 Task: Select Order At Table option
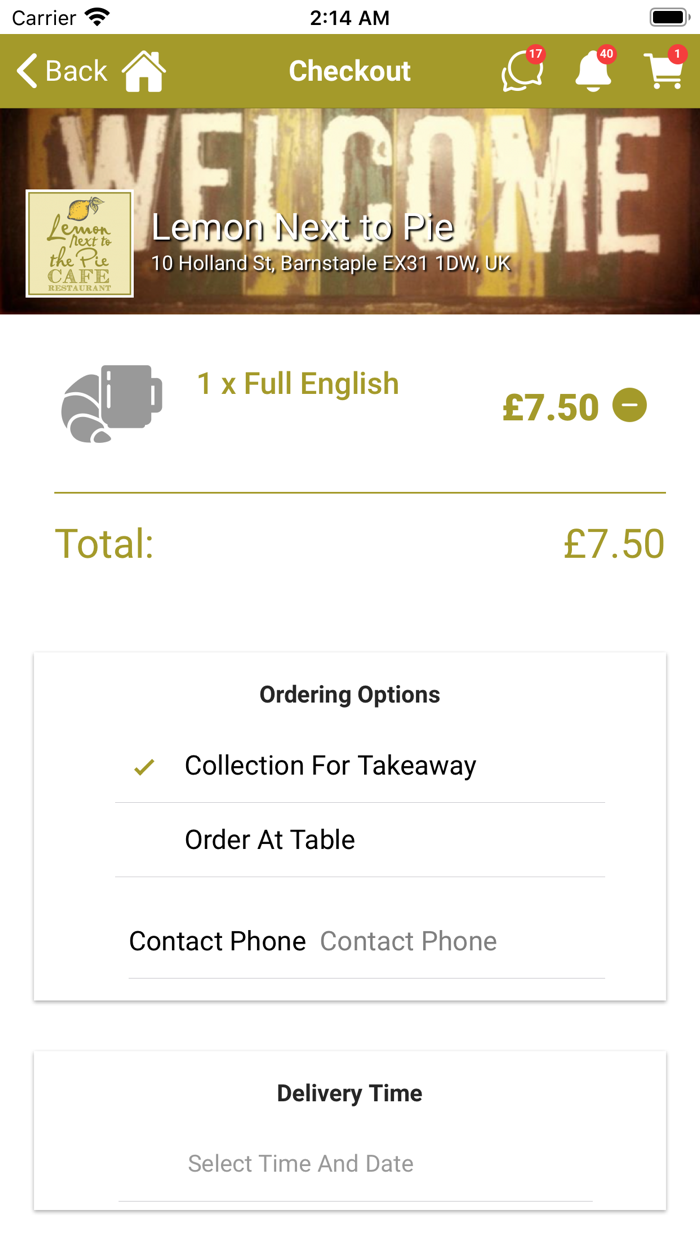click(270, 840)
